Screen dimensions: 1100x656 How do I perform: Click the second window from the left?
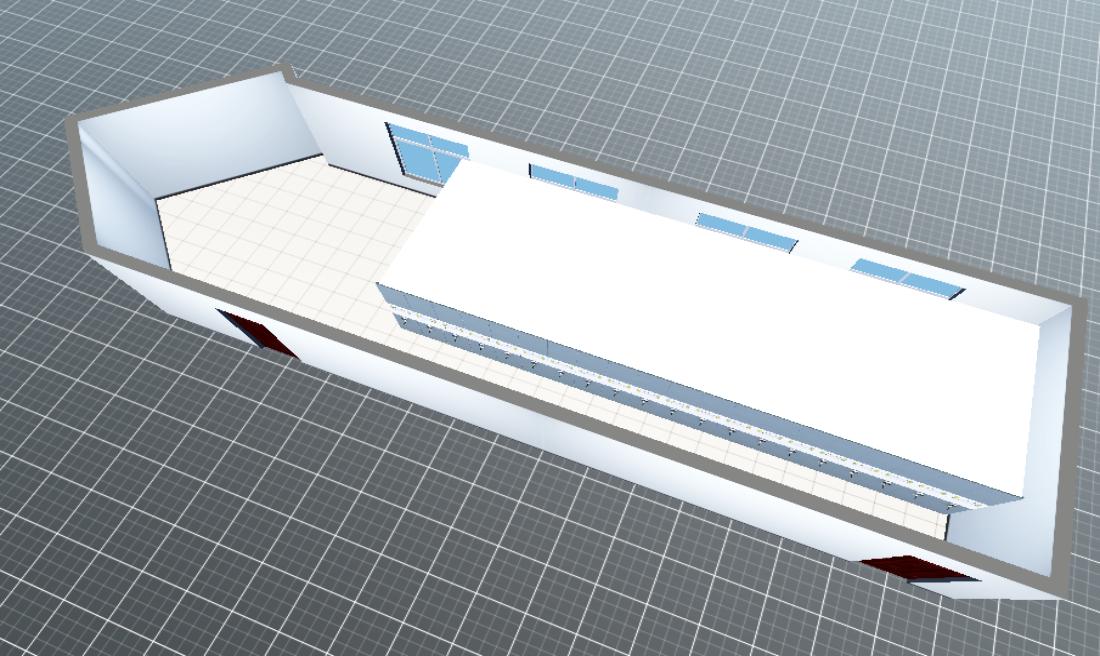573,182
